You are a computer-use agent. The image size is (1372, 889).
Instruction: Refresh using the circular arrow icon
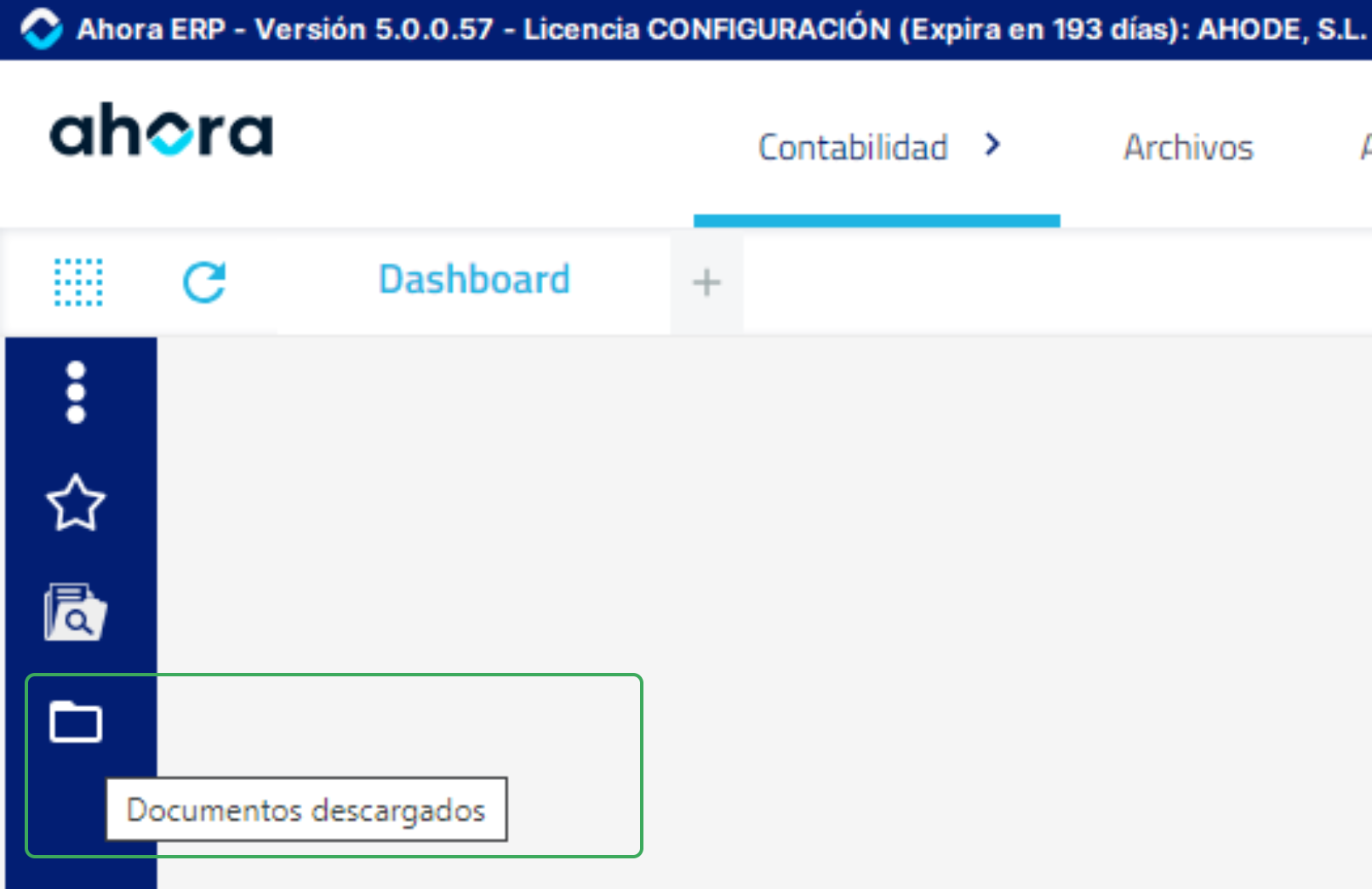coord(204,282)
